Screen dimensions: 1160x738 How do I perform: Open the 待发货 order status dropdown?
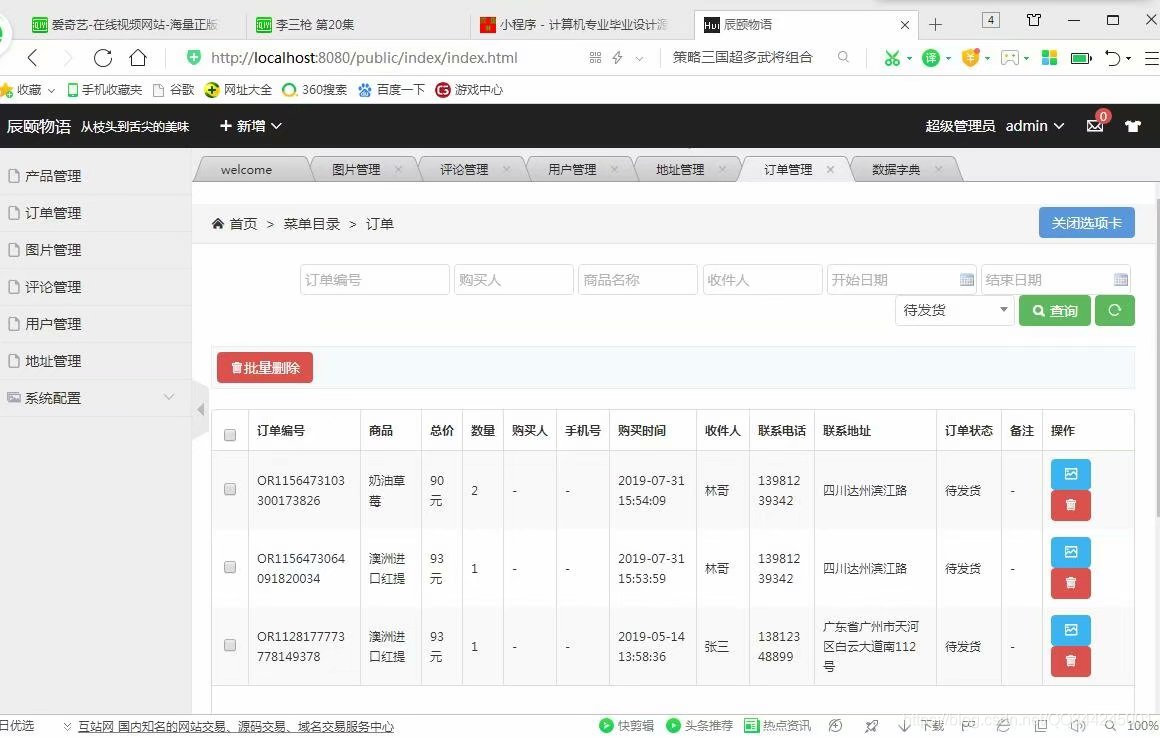(954, 310)
